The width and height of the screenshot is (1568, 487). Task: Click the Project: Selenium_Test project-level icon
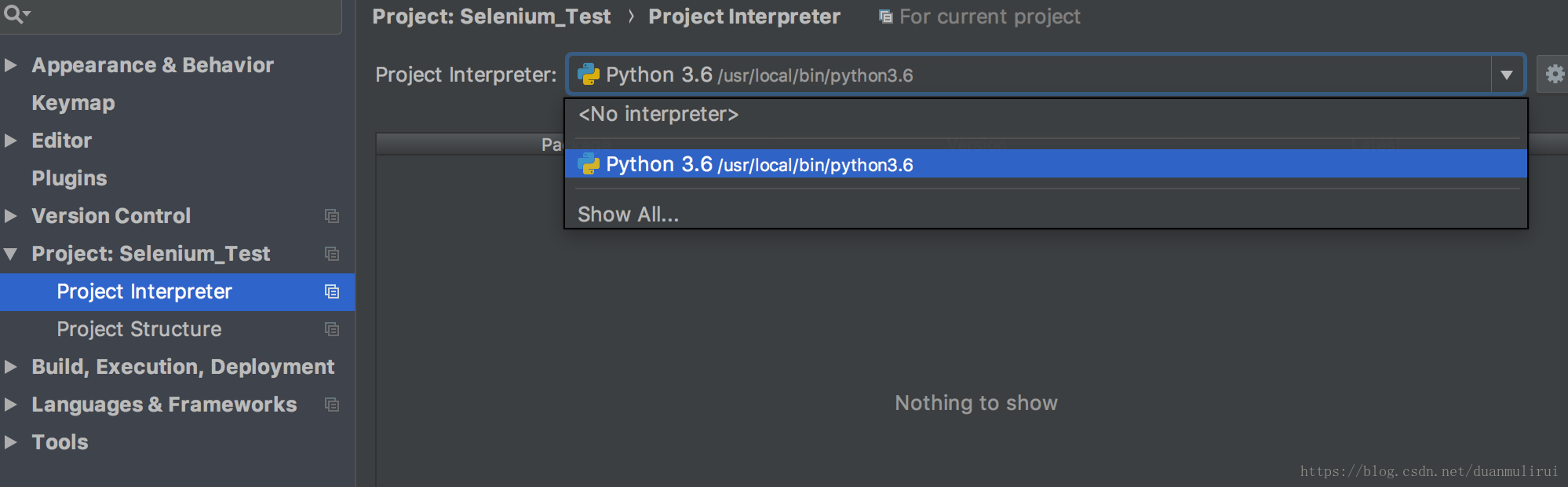coord(332,254)
